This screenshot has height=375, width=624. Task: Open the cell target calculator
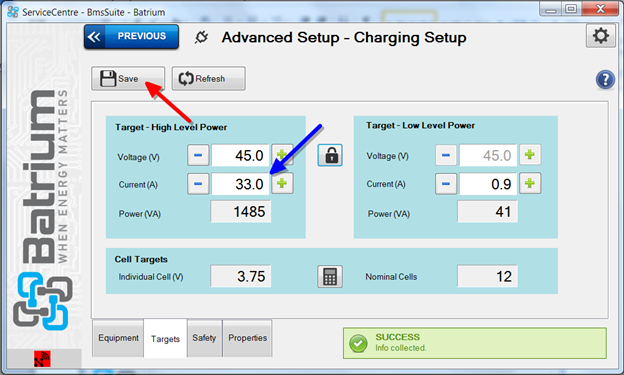pyautogui.click(x=330, y=276)
